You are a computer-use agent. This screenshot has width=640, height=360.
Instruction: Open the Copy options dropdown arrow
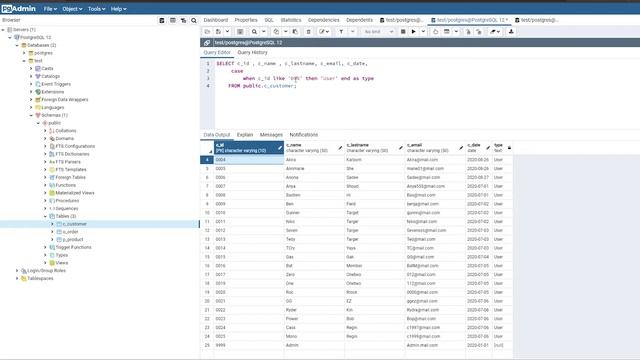click(x=286, y=32)
